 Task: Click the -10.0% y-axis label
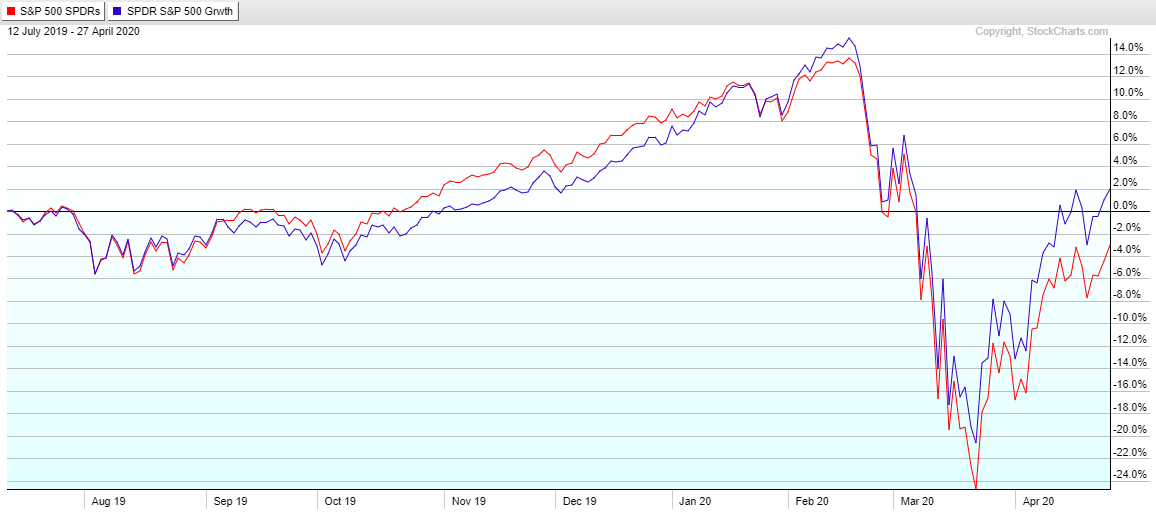click(x=1128, y=318)
